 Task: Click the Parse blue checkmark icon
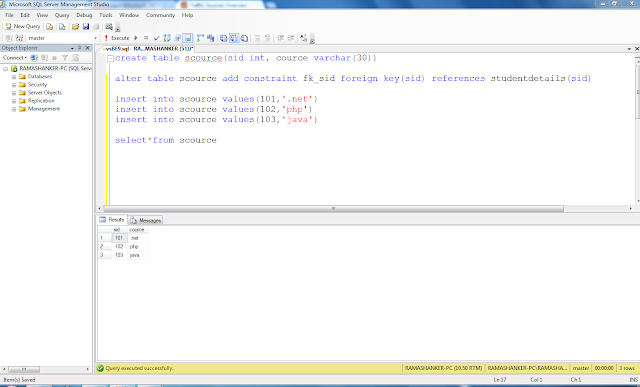pyautogui.click(x=156, y=38)
